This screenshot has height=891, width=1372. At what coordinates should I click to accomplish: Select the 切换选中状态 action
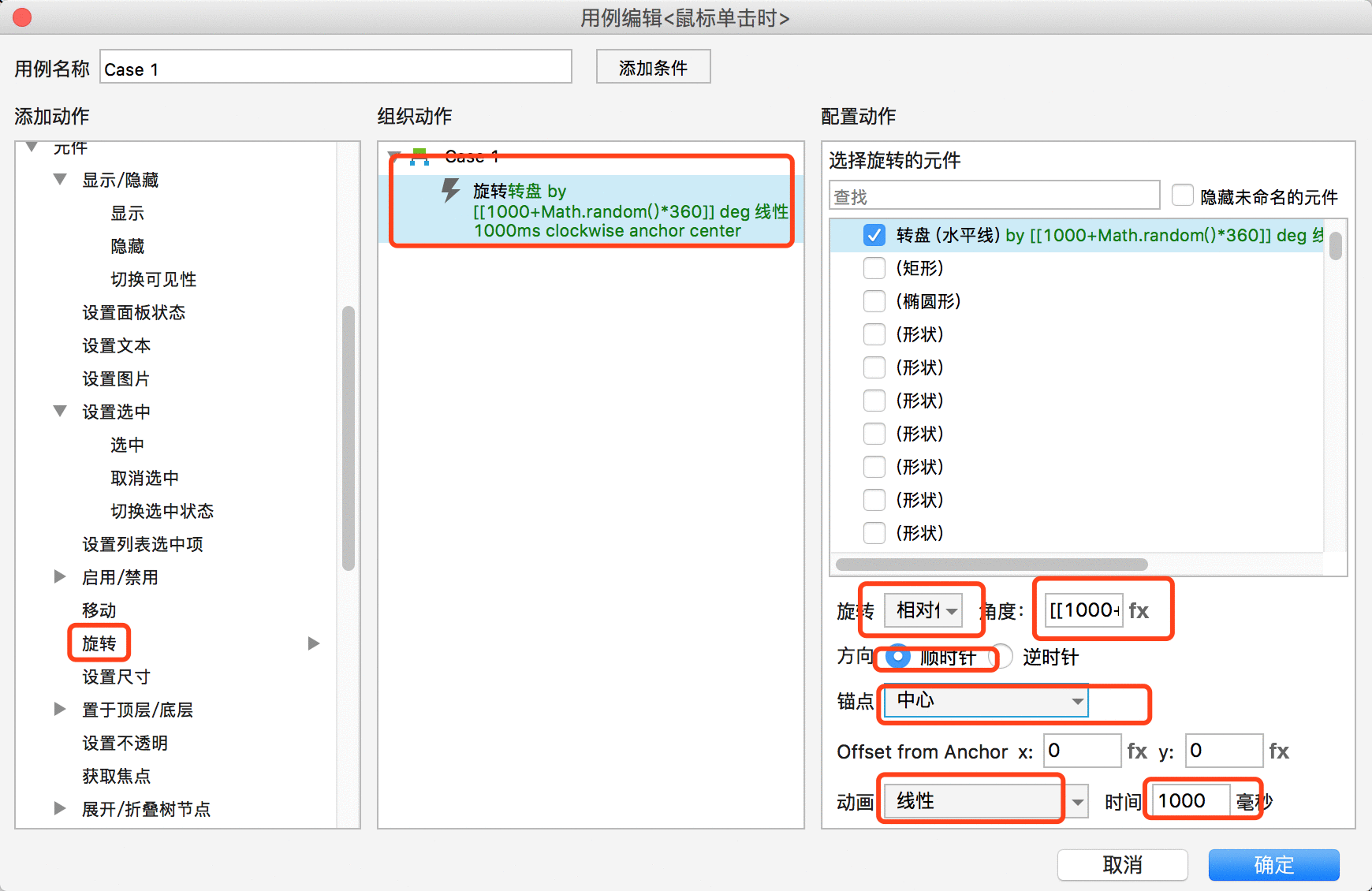162,511
